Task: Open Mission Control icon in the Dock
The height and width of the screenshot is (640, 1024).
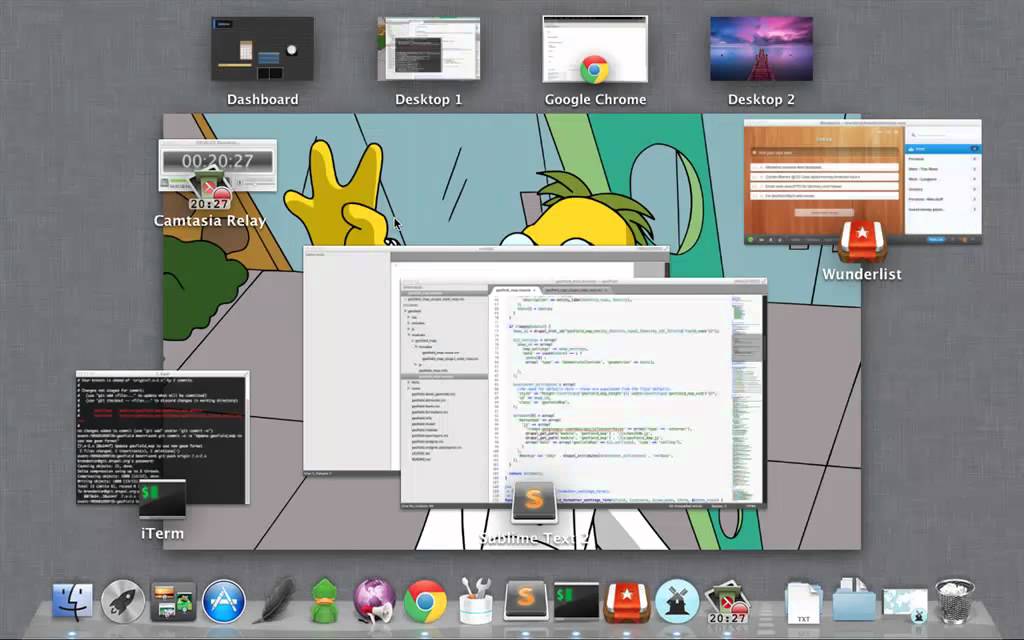Action: click(x=173, y=601)
